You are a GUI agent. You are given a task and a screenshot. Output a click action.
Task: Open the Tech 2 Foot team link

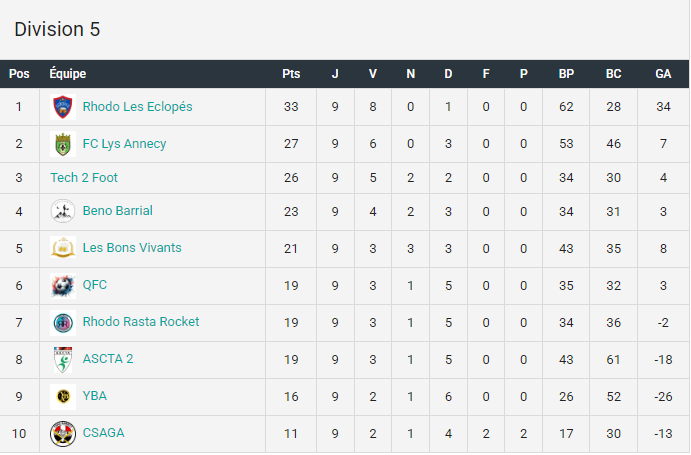[84, 177]
